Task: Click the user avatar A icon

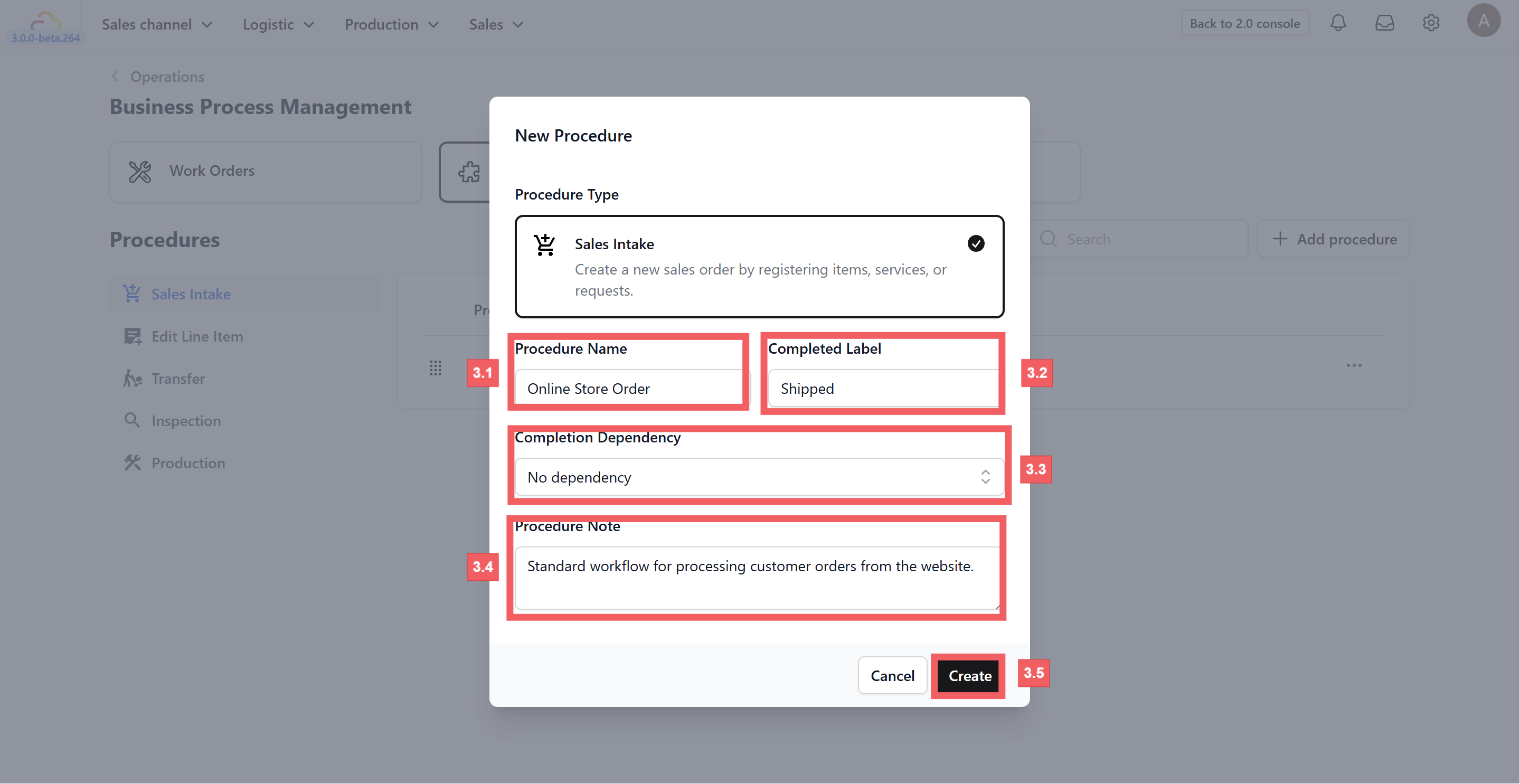Action: [1483, 21]
